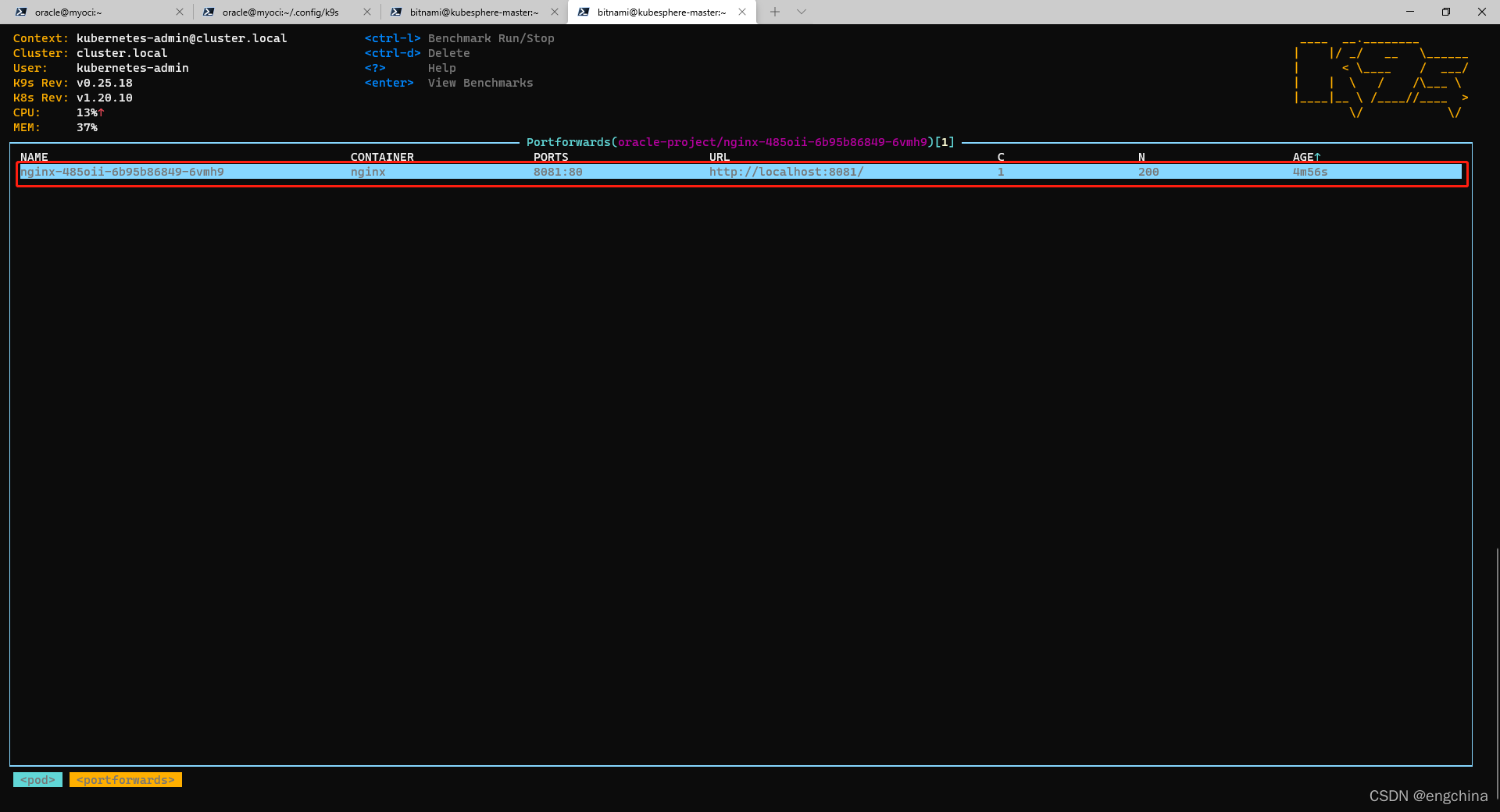The width and height of the screenshot is (1500, 812).
Task: Click the Cluster value cluster.local
Action: click(x=122, y=53)
